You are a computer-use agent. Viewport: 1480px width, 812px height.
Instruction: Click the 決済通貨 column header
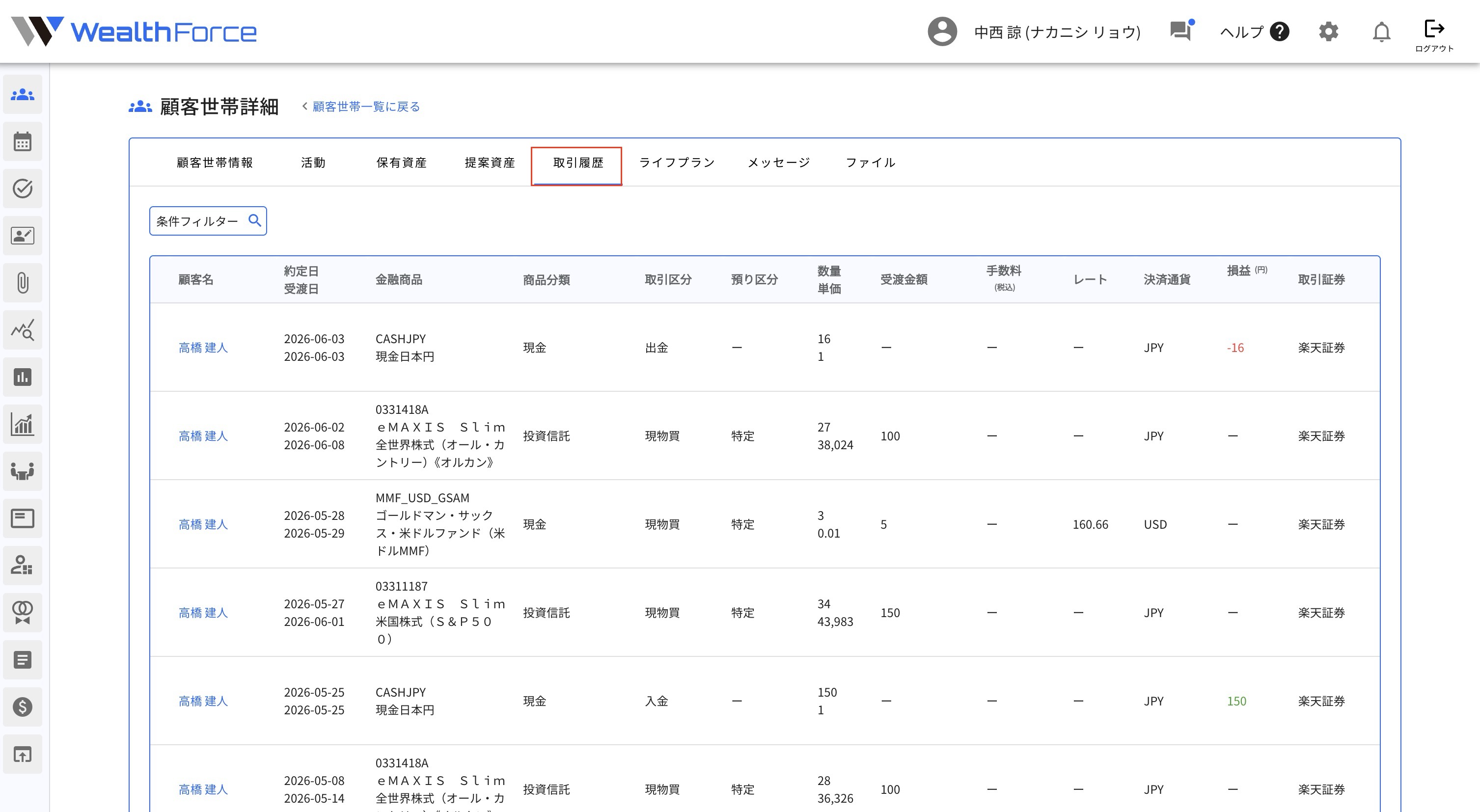click(x=1167, y=280)
